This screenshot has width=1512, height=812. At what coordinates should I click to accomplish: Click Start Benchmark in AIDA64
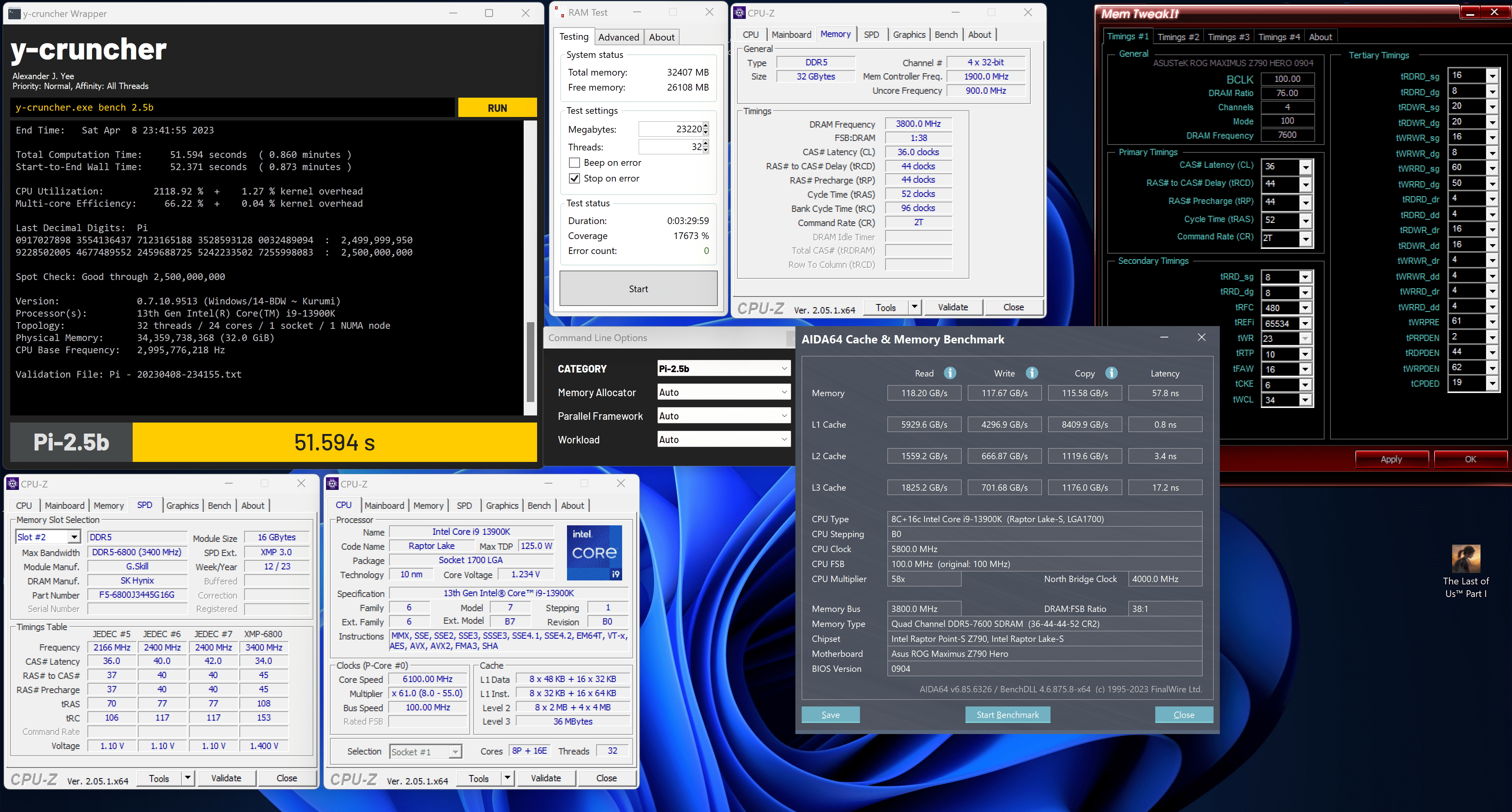point(1007,715)
